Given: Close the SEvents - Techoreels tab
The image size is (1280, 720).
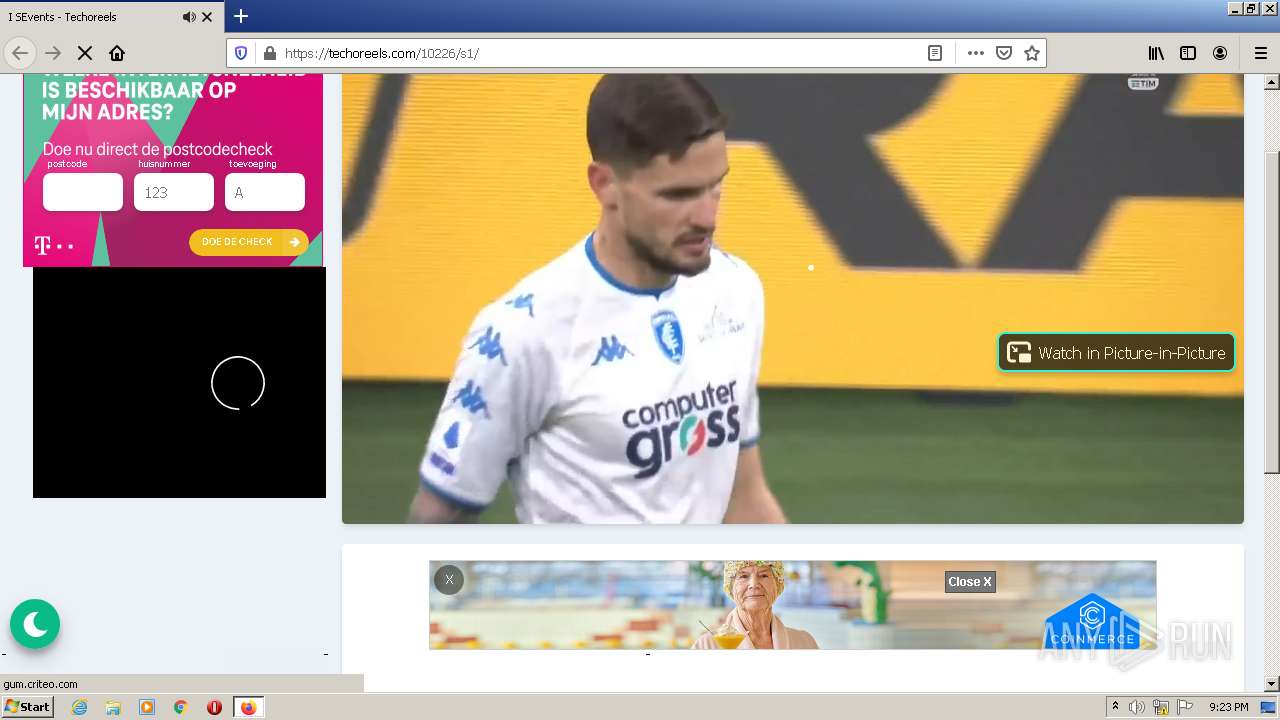Looking at the screenshot, I should [x=207, y=17].
